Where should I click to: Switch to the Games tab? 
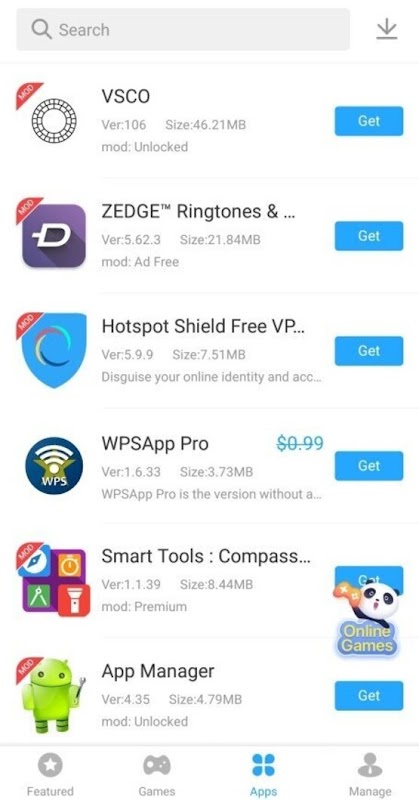[157, 774]
